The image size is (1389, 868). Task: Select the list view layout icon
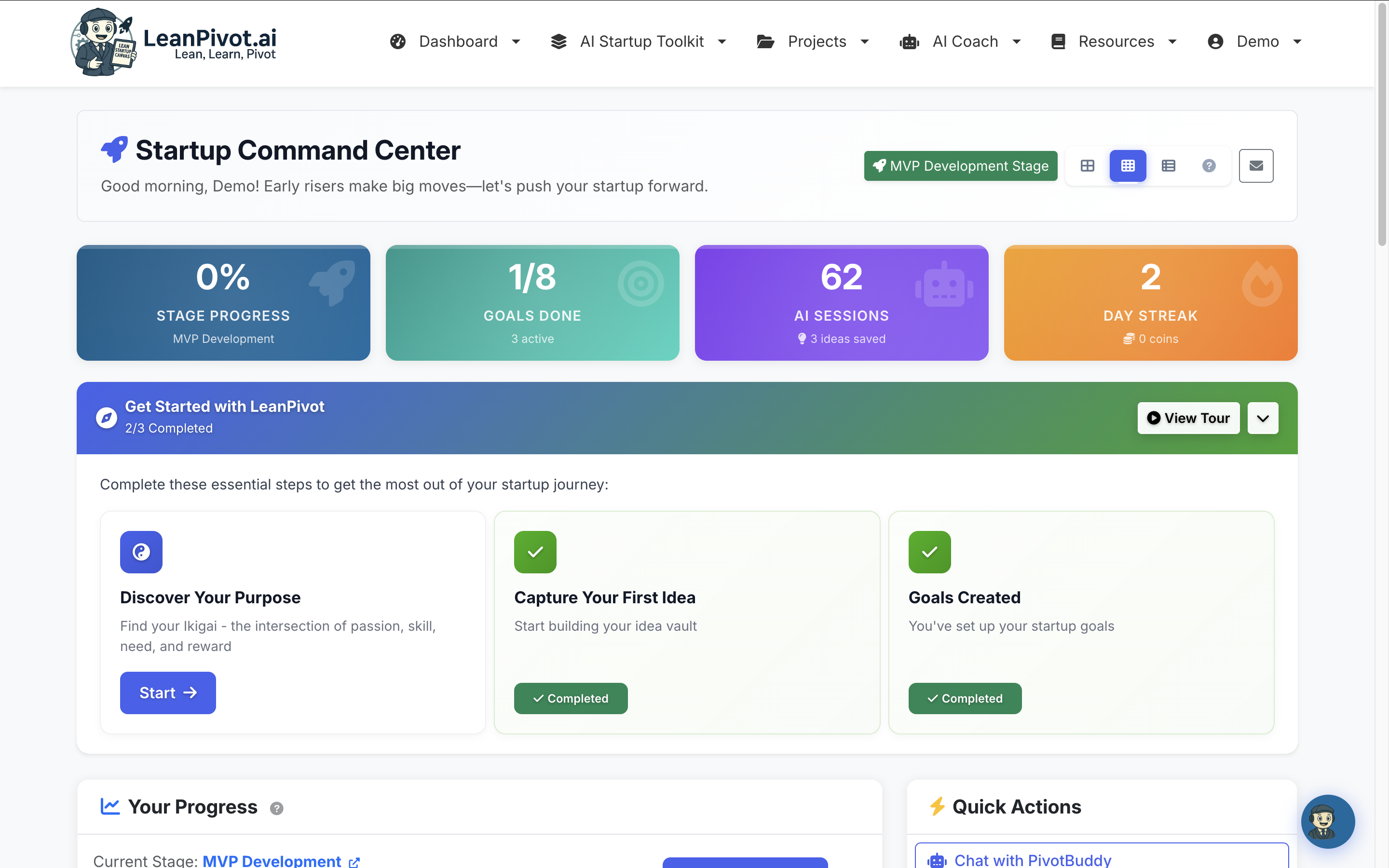(1169, 165)
